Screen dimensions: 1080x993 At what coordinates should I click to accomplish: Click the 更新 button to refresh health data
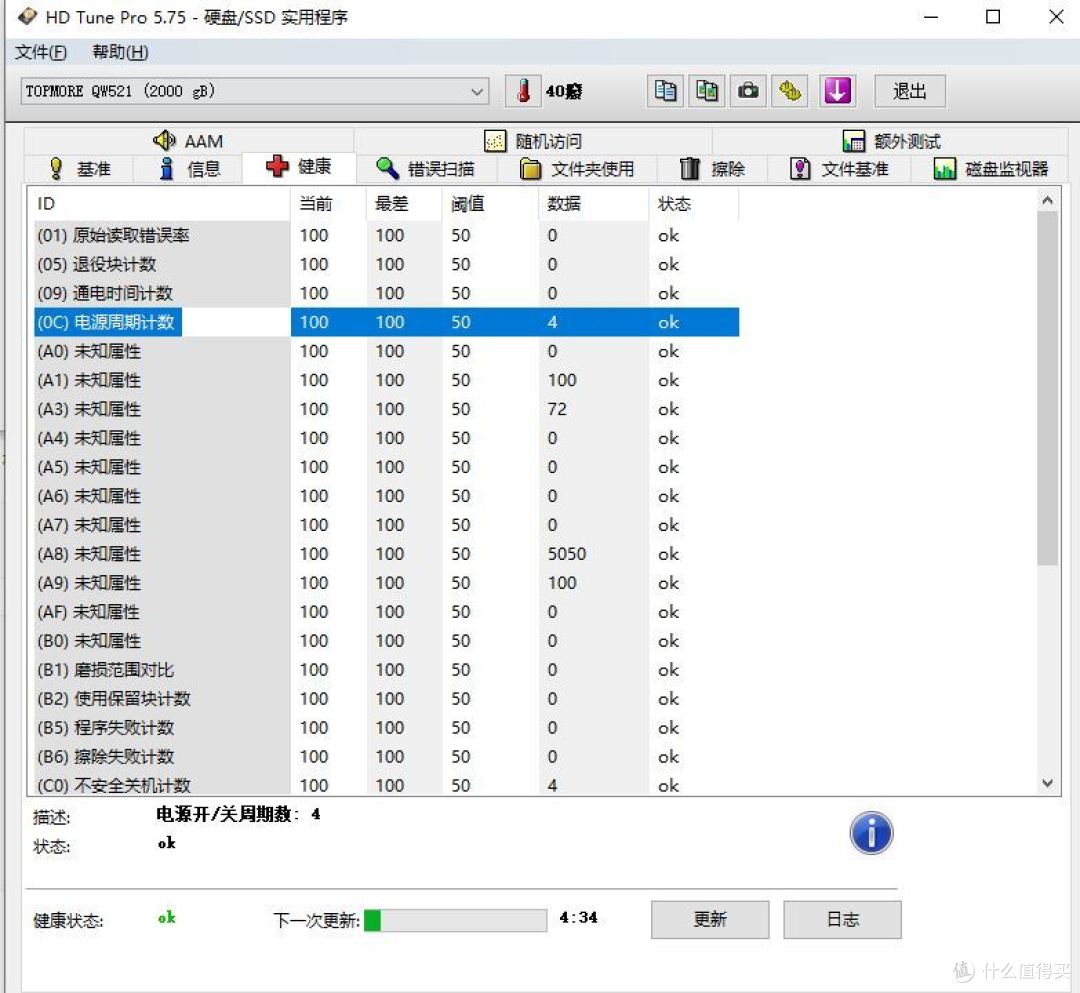710,919
